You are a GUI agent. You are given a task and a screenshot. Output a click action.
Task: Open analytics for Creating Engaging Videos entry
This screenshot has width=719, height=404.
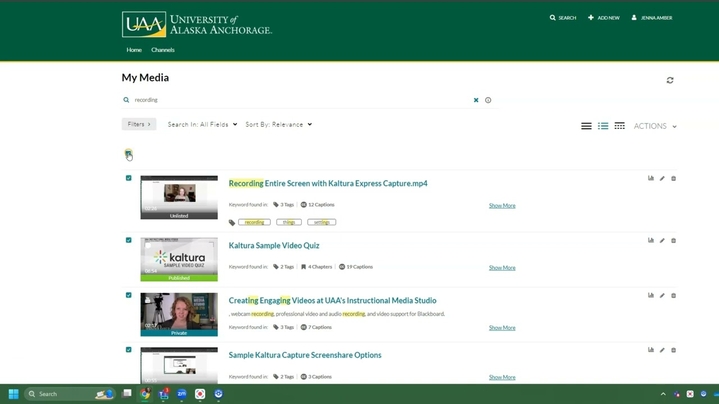click(651, 295)
